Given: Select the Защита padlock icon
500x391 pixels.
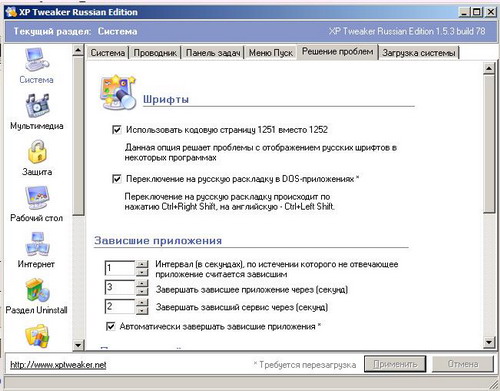Looking at the screenshot, I should point(37,152).
